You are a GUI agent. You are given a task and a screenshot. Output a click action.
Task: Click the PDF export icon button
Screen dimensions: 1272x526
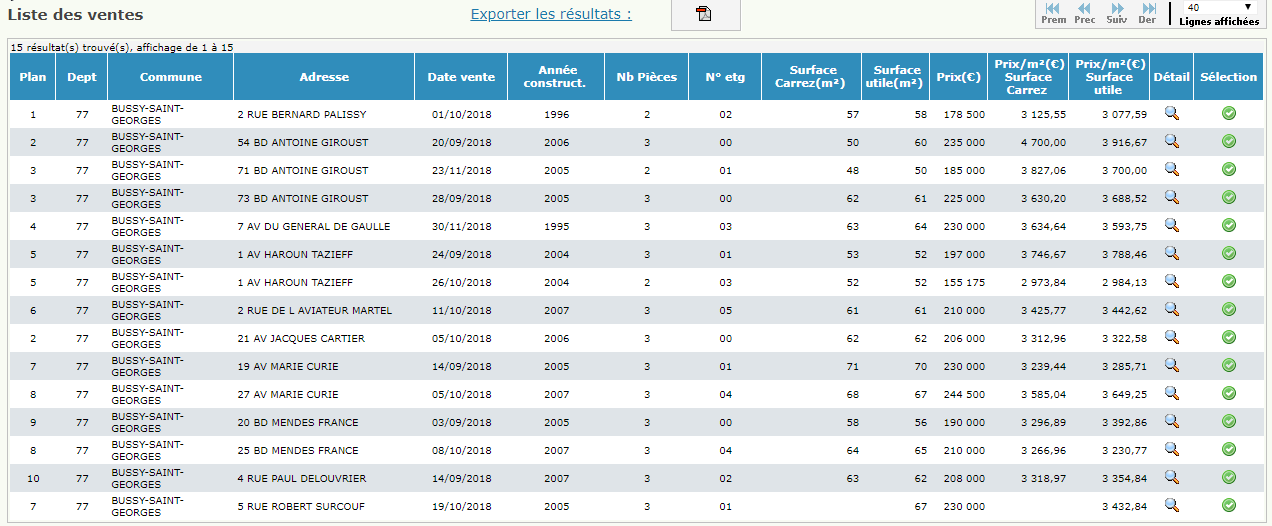pyautogui.click(x=704, y=14)
